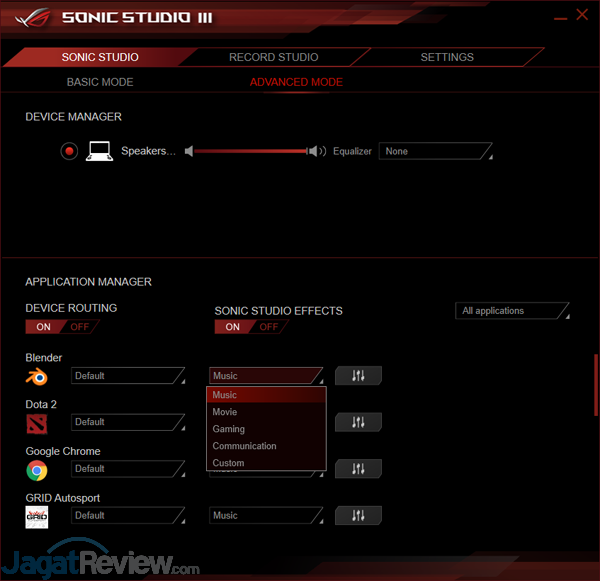Select Advanced Mode

click(296, 82)
